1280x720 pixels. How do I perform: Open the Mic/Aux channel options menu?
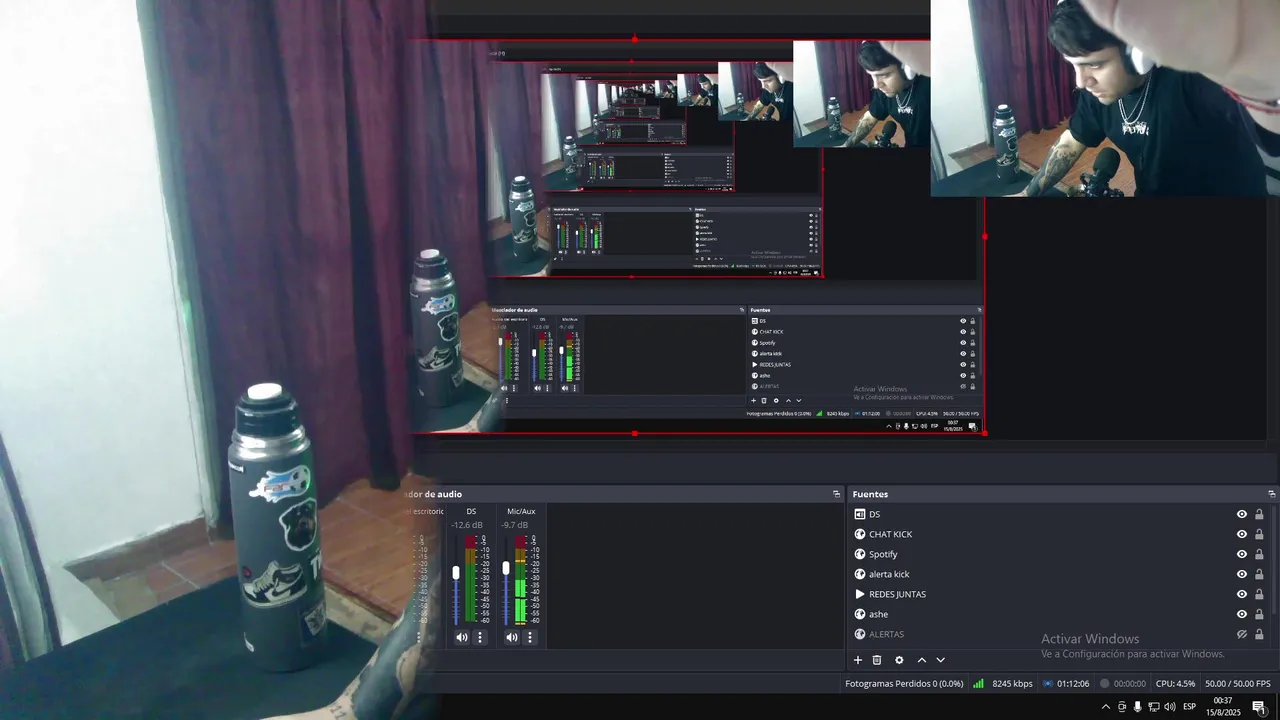point(530,637)
